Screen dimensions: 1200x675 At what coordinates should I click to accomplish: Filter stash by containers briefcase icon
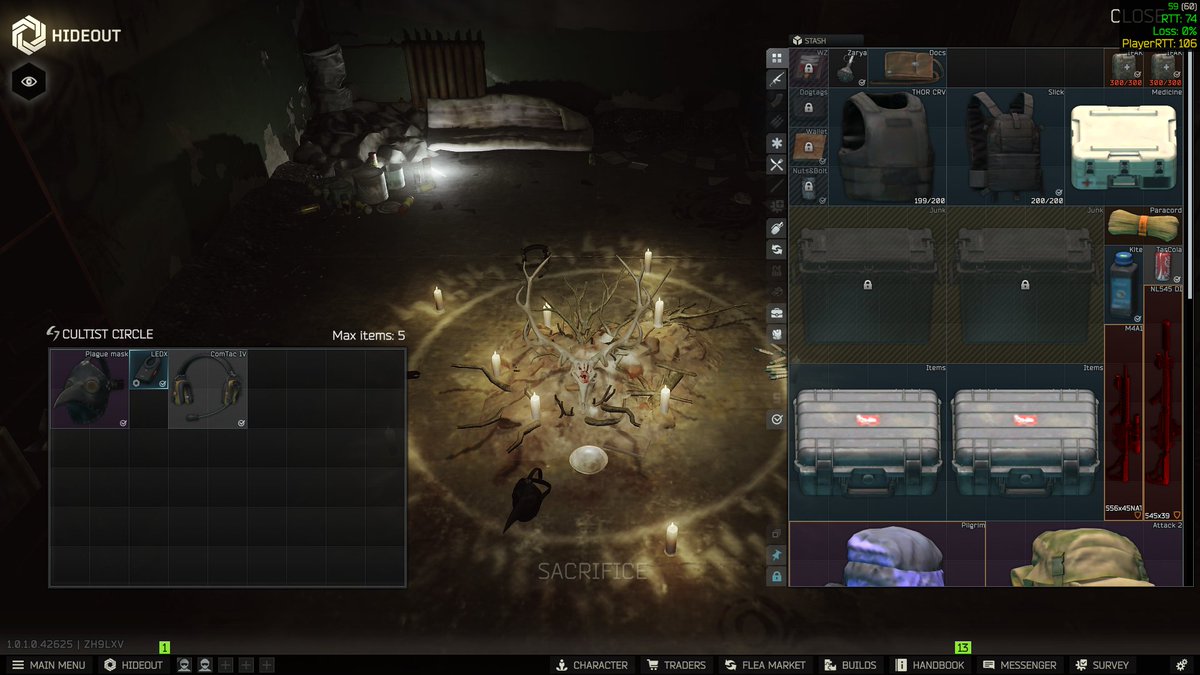click(x=776, y=313)
